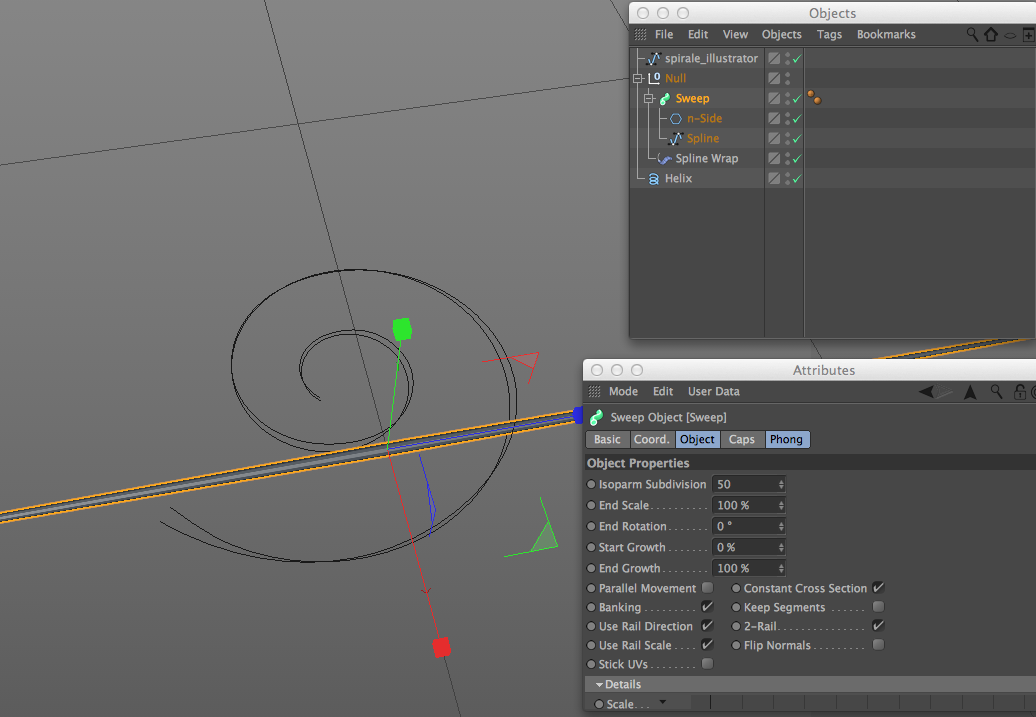1036x717 pixels.
Task: Click the search magnifier in Objects panel
Action: point(972,34)
